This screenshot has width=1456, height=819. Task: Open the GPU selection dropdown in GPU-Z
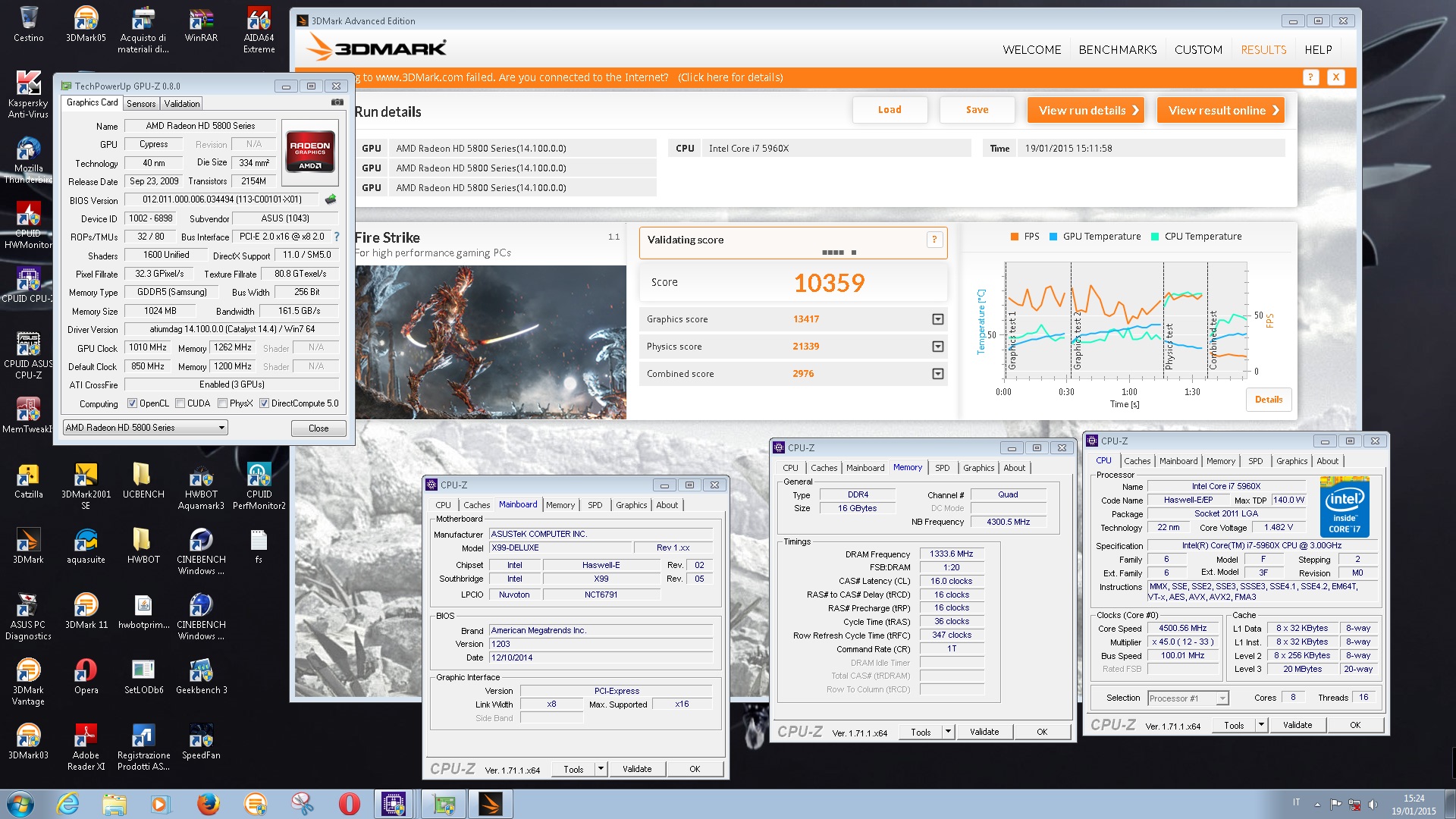pyautogui.click(x=145, y=428)
